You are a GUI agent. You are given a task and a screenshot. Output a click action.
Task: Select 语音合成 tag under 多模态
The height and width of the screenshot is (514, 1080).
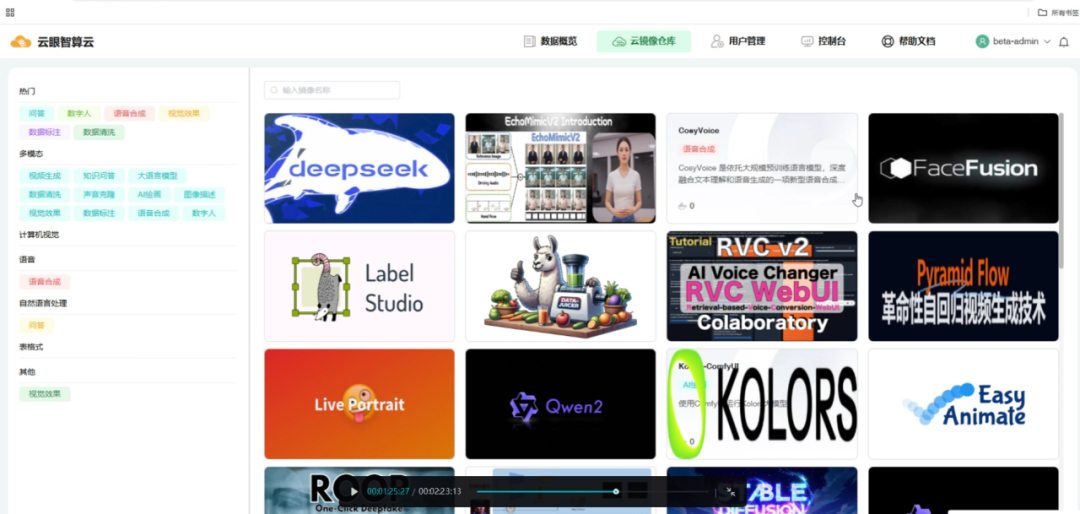[154, 214]
